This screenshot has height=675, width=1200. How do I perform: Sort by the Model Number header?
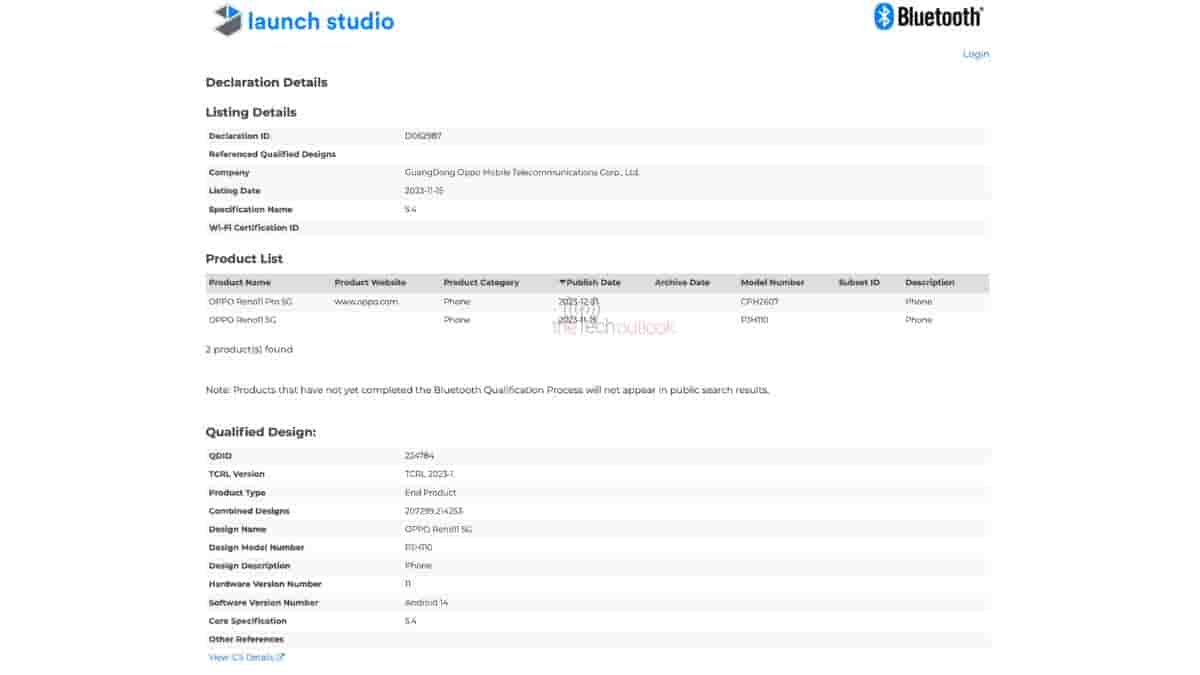[772, 283]
